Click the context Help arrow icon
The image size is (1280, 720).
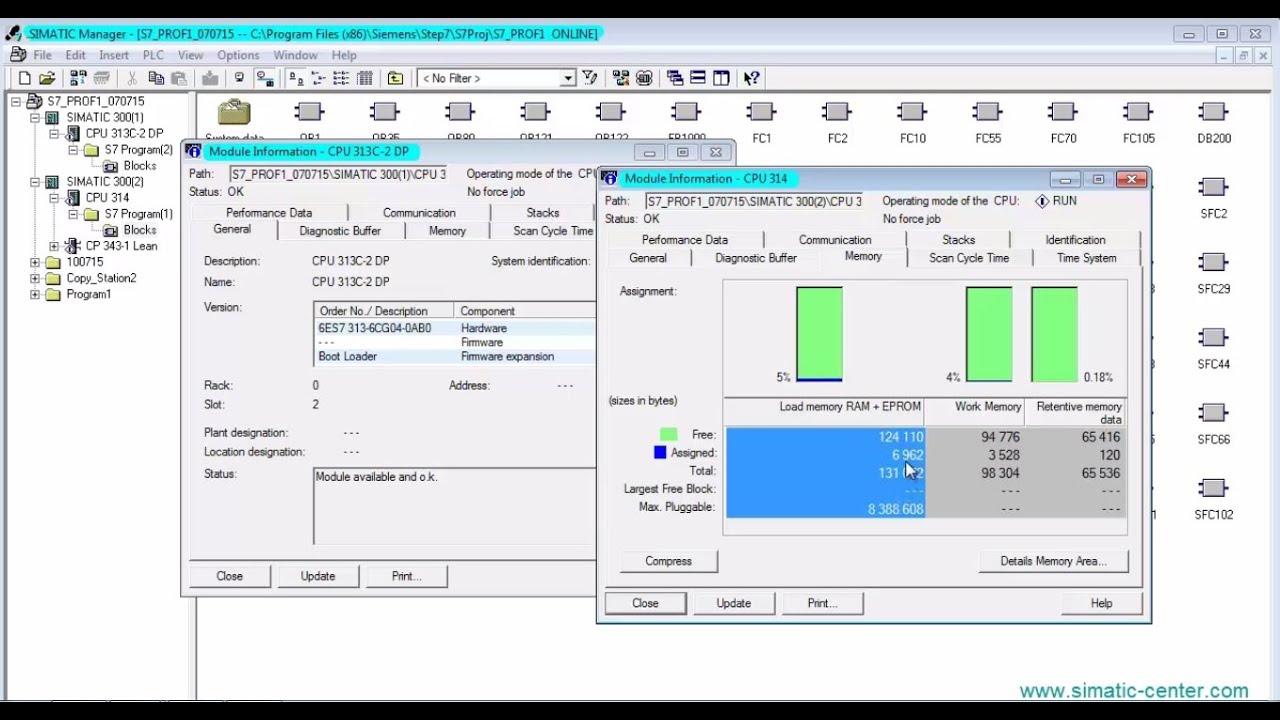[x=751, y=78]
